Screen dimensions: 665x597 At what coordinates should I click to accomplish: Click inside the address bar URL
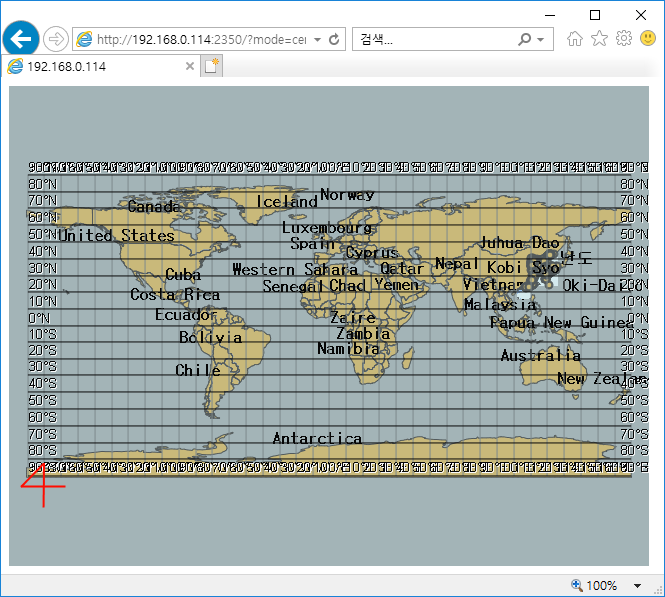200,39
